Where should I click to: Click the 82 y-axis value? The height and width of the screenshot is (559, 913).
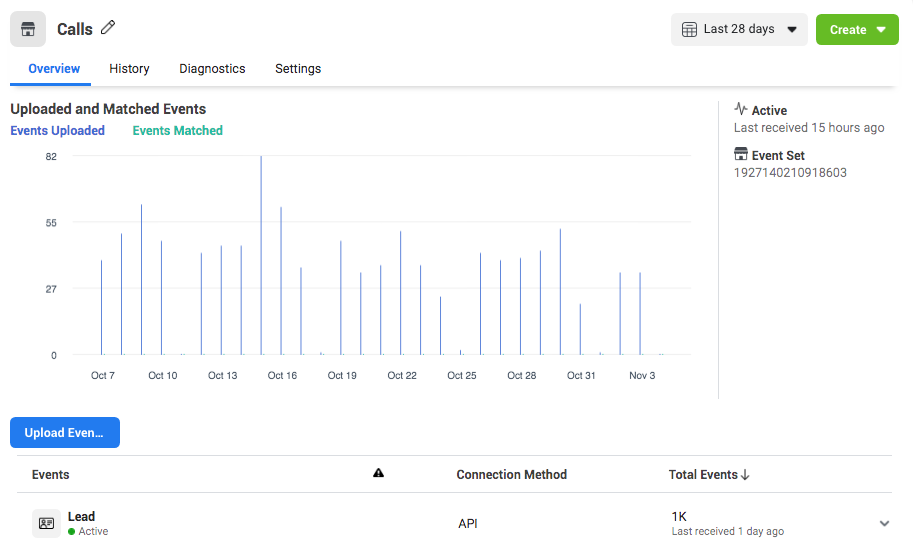pos(51,156)
